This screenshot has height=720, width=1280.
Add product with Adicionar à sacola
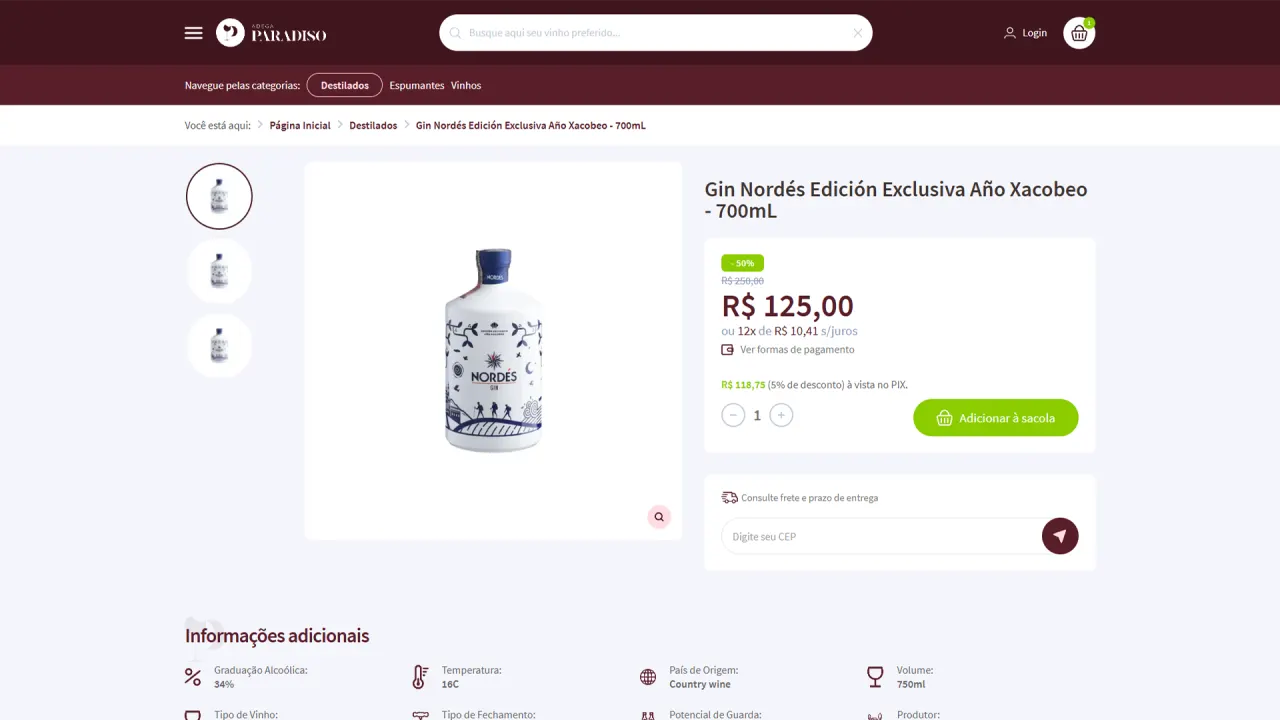(996, 418)
